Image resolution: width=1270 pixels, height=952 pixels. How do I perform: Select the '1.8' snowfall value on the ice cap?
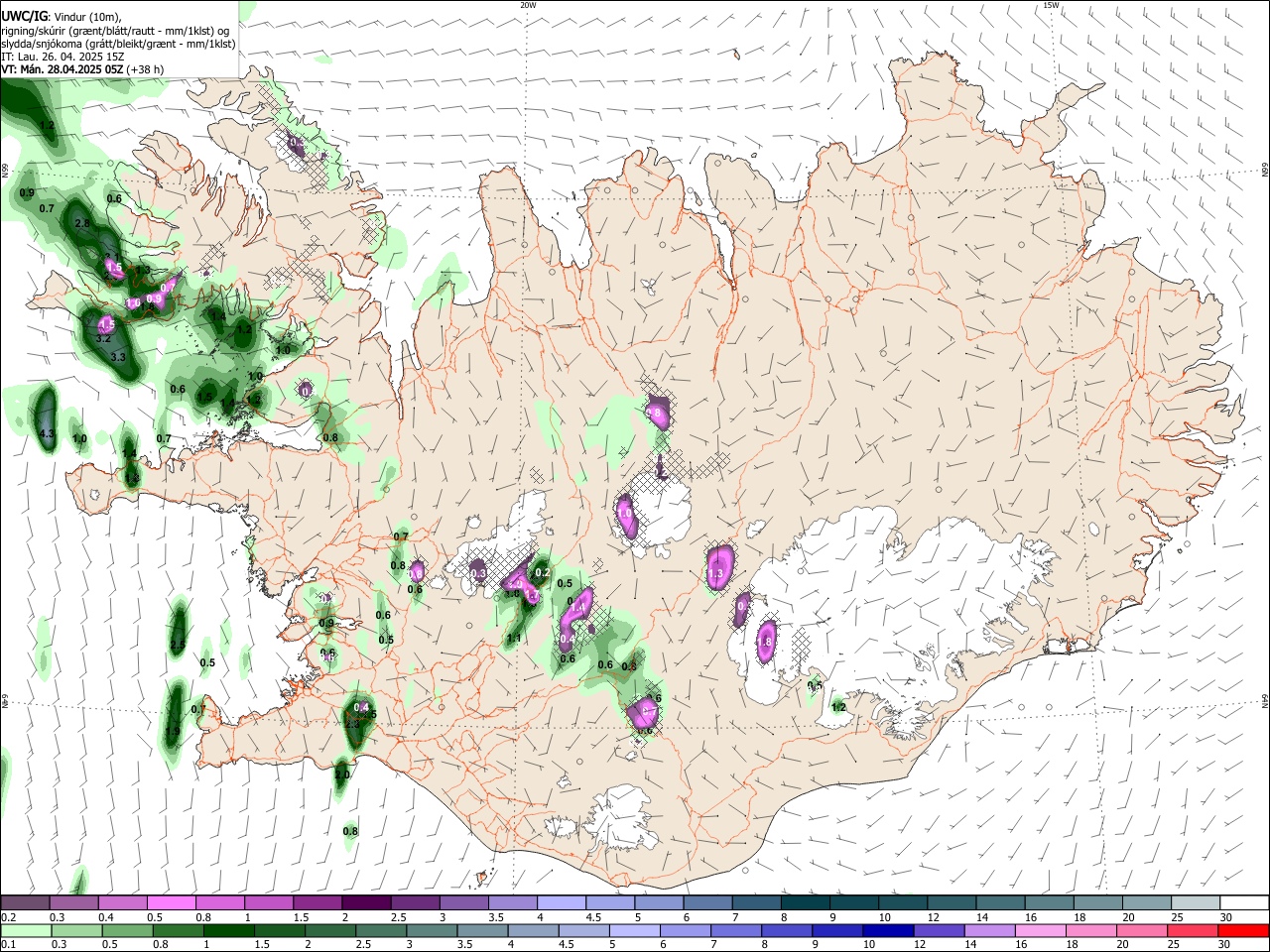coord(765,642)
